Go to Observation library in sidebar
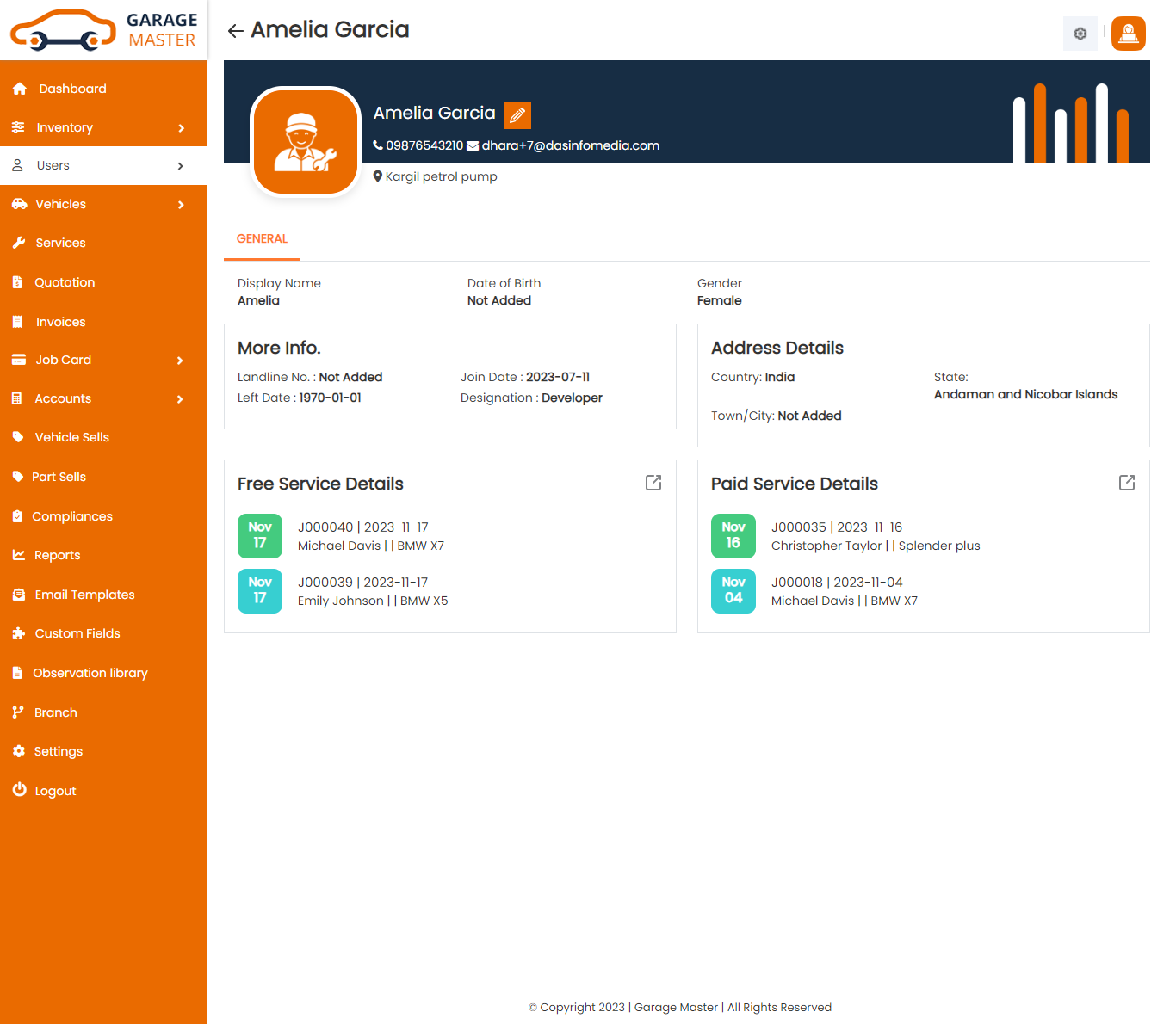Screen dimensions: 1176x1024 point(90,673)
